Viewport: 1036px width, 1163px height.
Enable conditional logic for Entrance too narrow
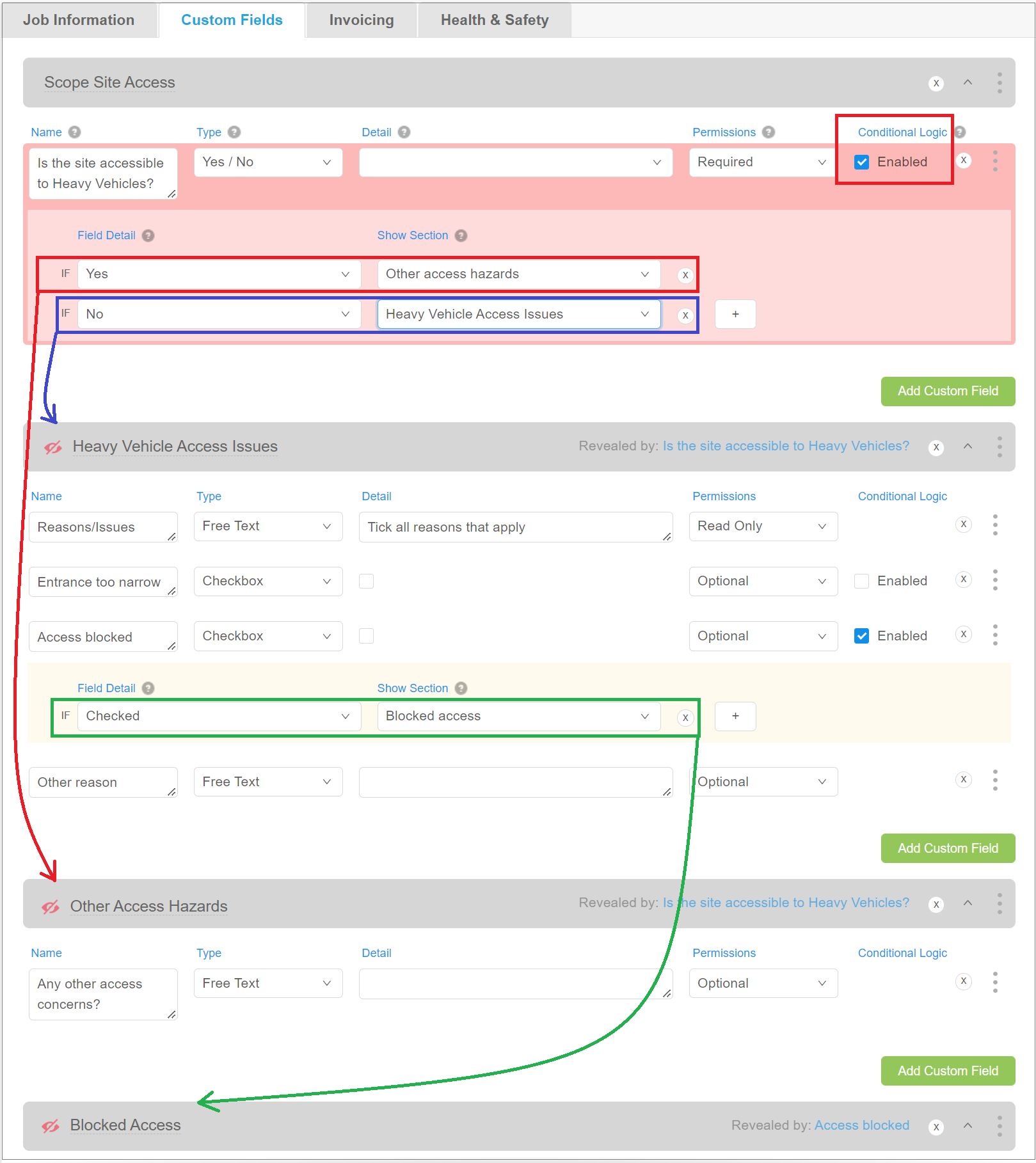[861, 581]
